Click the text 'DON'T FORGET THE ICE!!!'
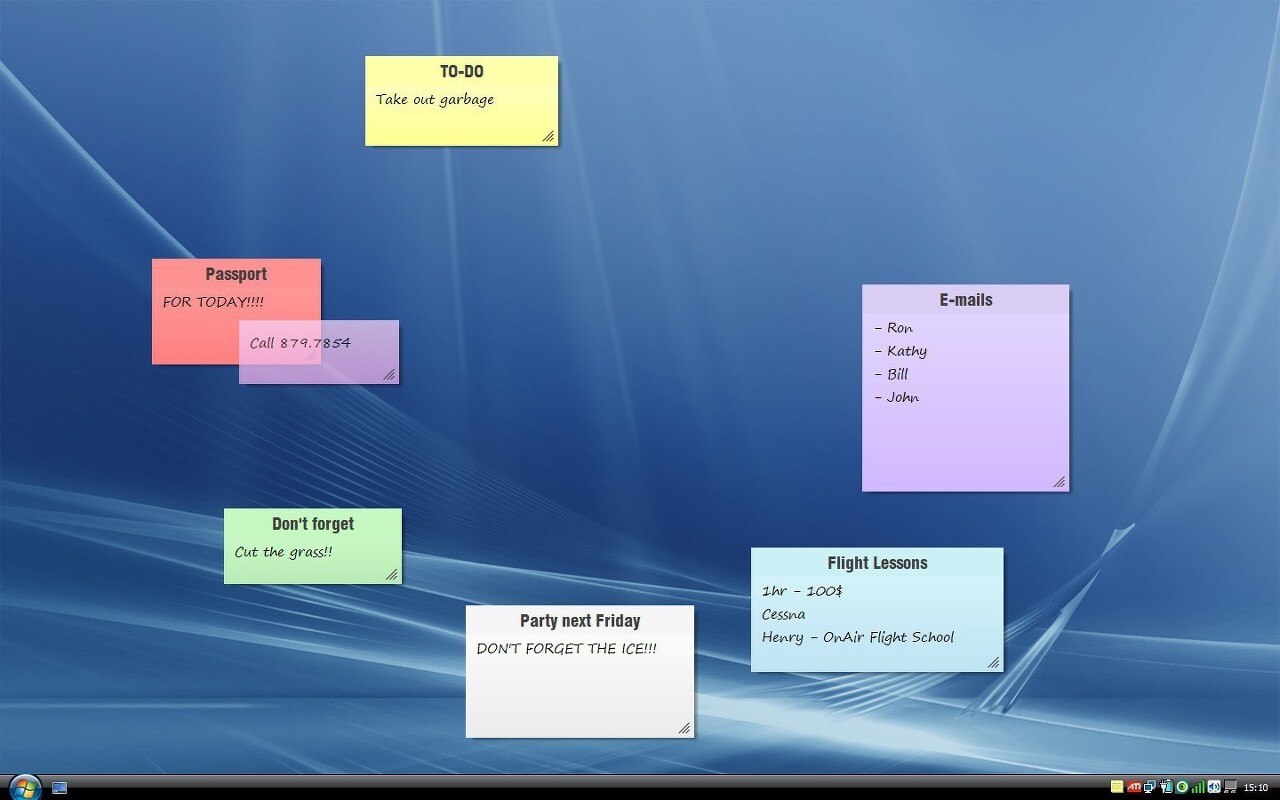The image size is (1280, 800). click(x=567, y=648)
